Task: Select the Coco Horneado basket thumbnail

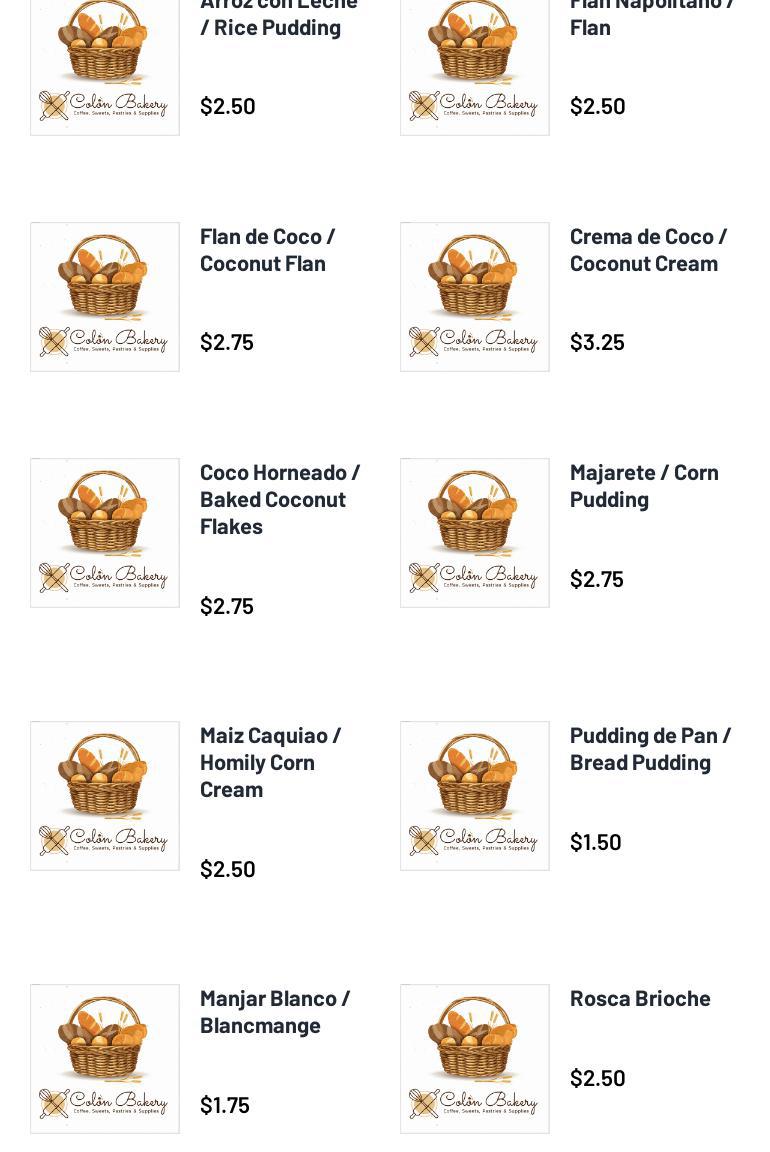Action: pyautogui.click(x=105, y=533)
